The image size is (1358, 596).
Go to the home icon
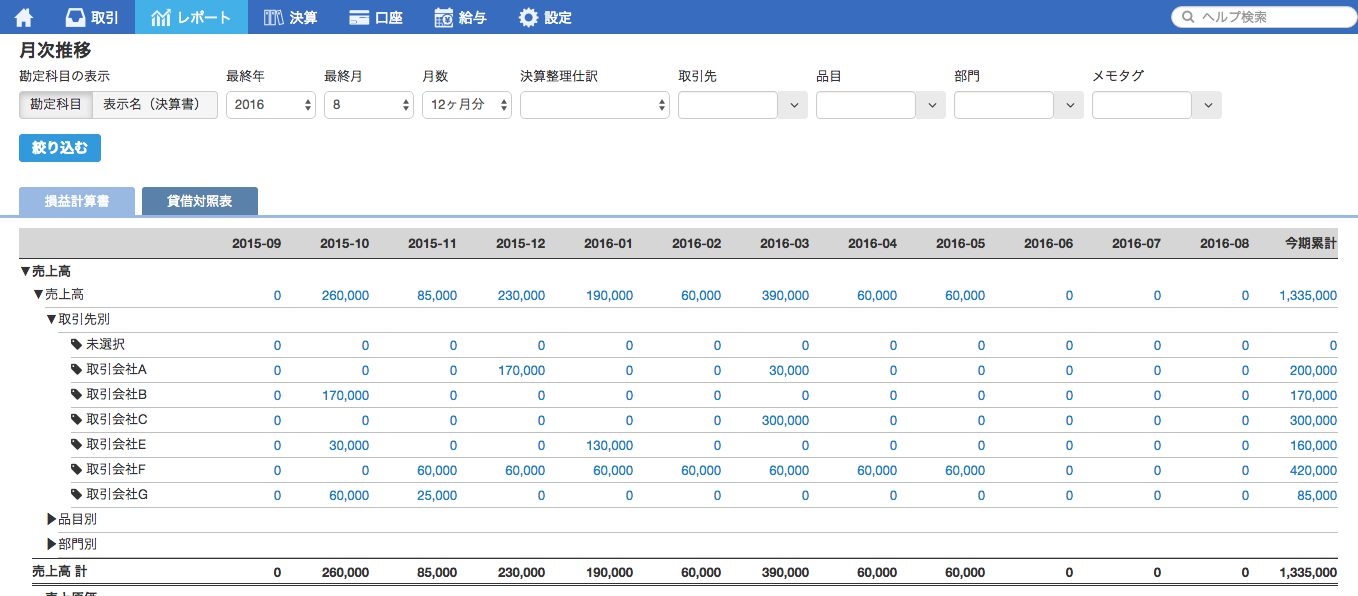(24, 17)
